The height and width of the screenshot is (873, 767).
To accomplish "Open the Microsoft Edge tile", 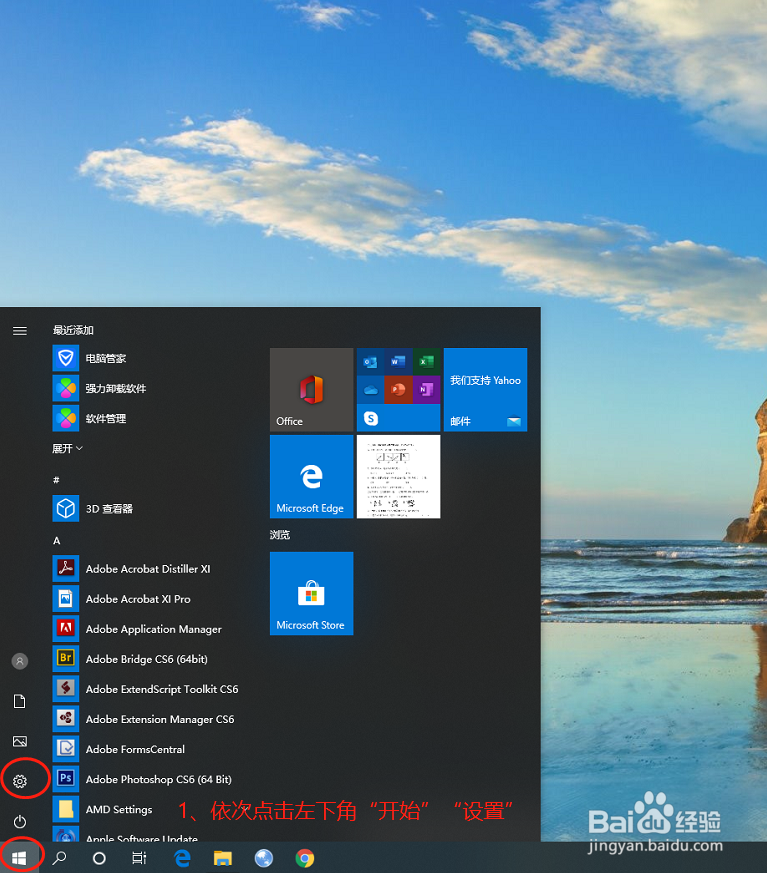I will (312, 477).
